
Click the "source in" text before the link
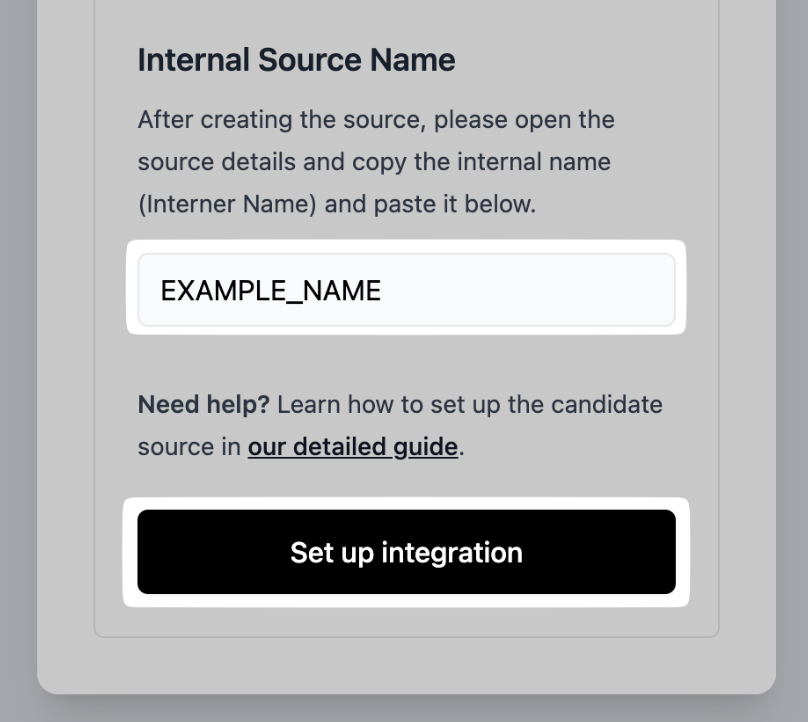pyautogui.click(x=189, y=446)
